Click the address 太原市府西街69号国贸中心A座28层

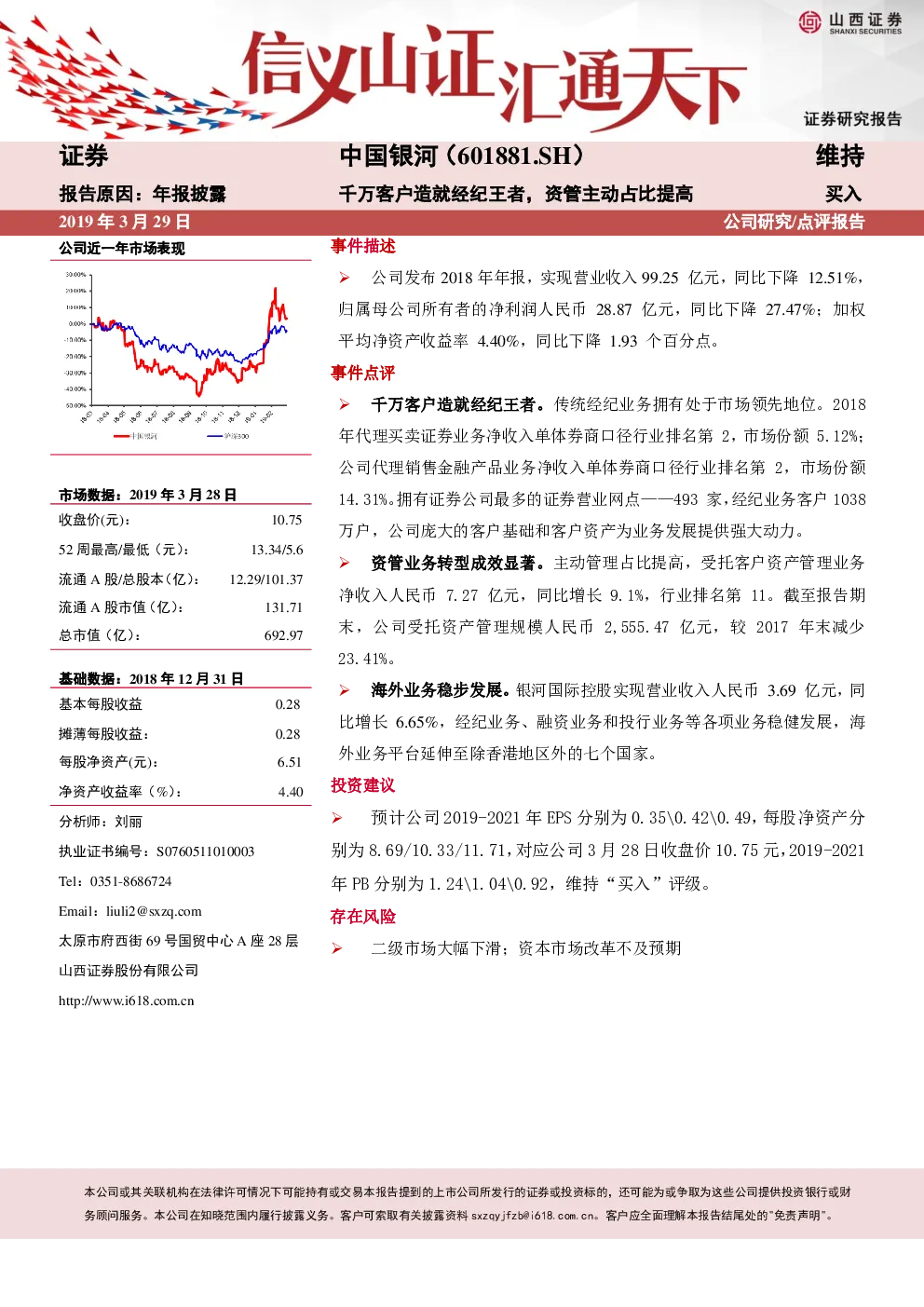click(x=179, y=941)
